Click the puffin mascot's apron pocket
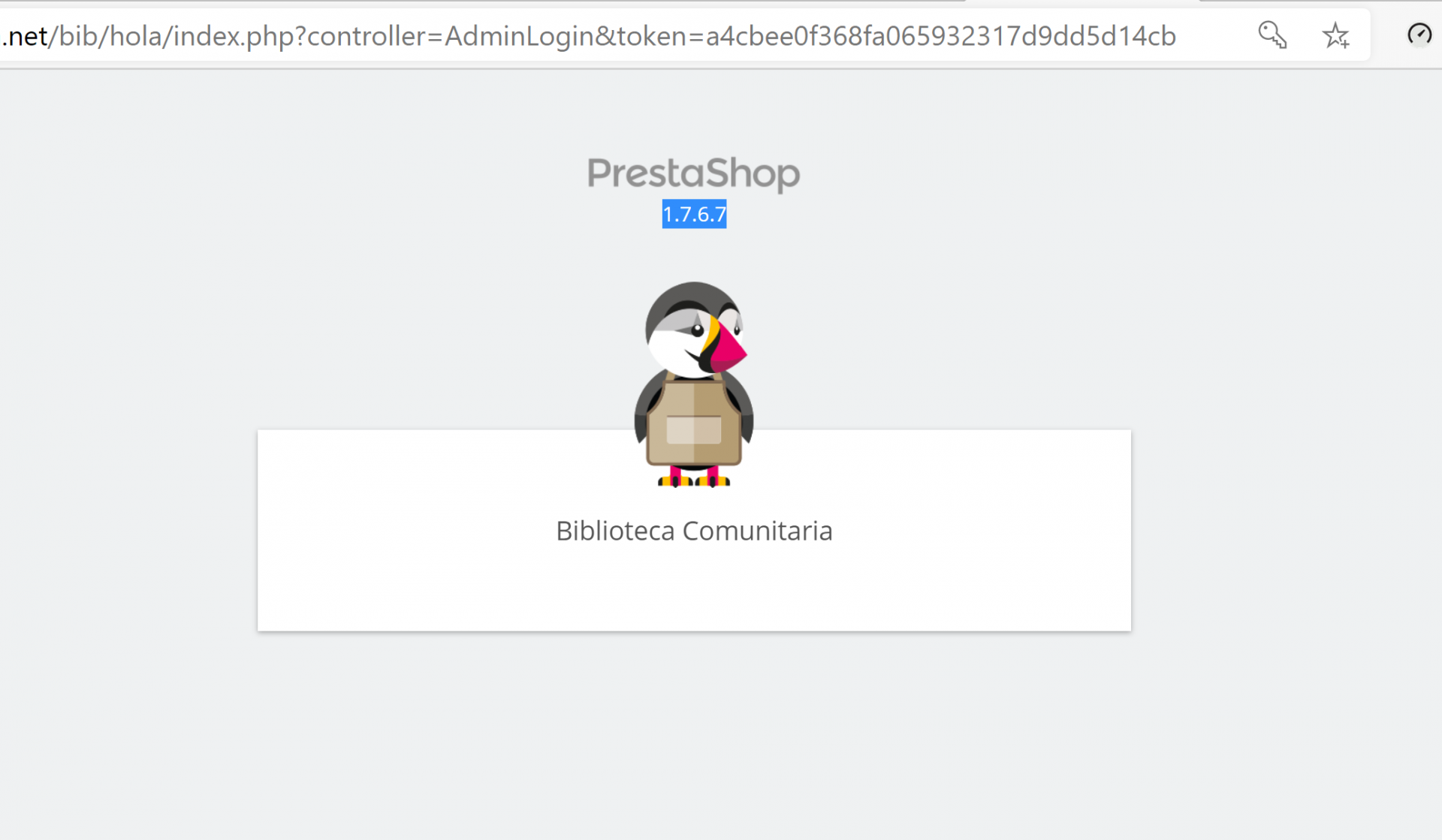 (693, 429)
